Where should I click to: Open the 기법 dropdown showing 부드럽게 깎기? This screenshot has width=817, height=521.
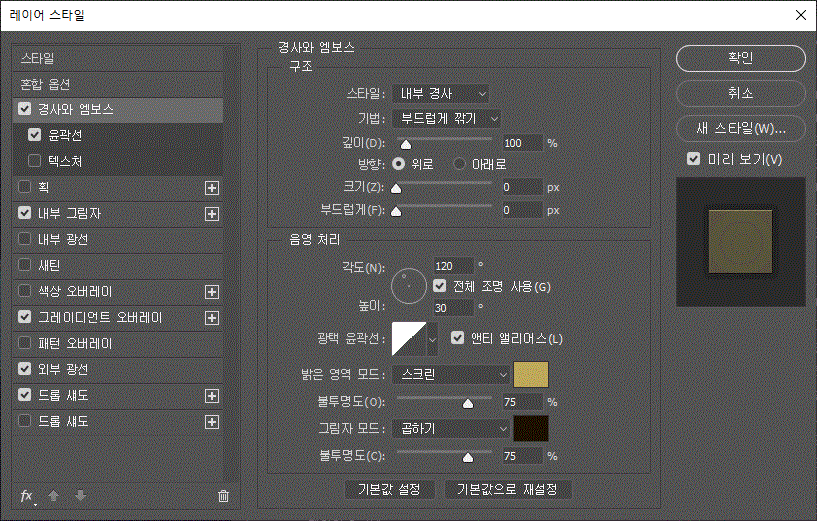tap(446, 119)
